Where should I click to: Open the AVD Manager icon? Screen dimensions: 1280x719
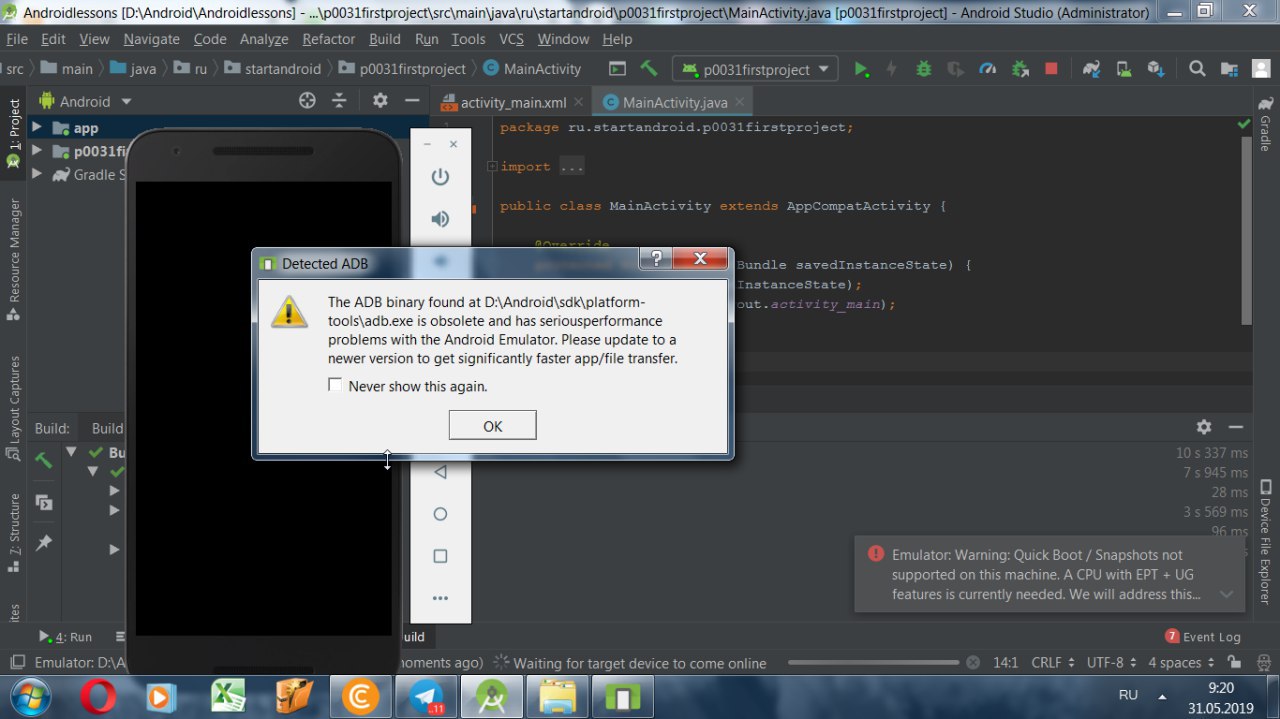tap(1124, 69)
